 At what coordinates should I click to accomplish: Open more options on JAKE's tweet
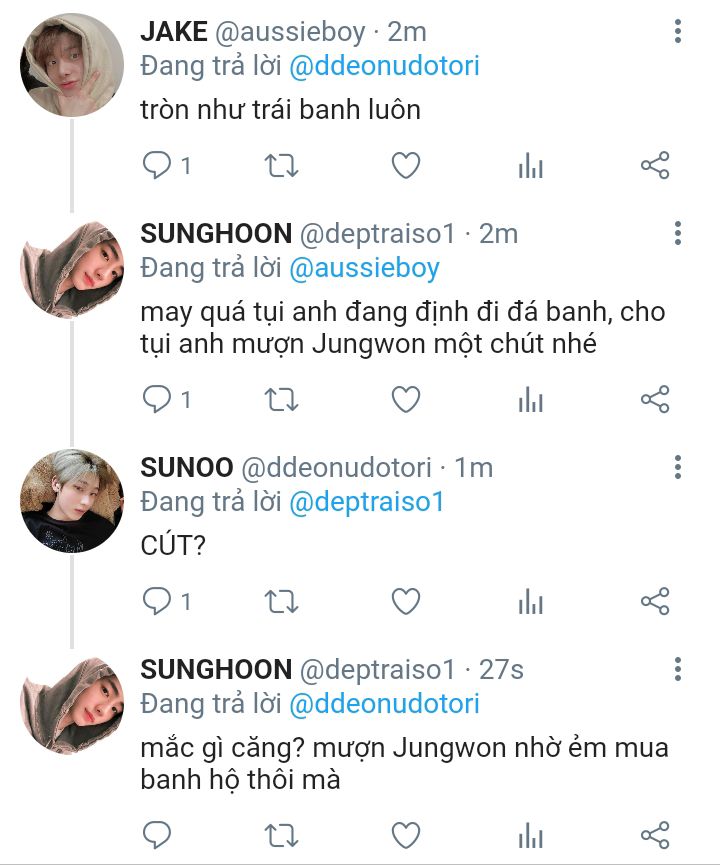coord(678,33)
